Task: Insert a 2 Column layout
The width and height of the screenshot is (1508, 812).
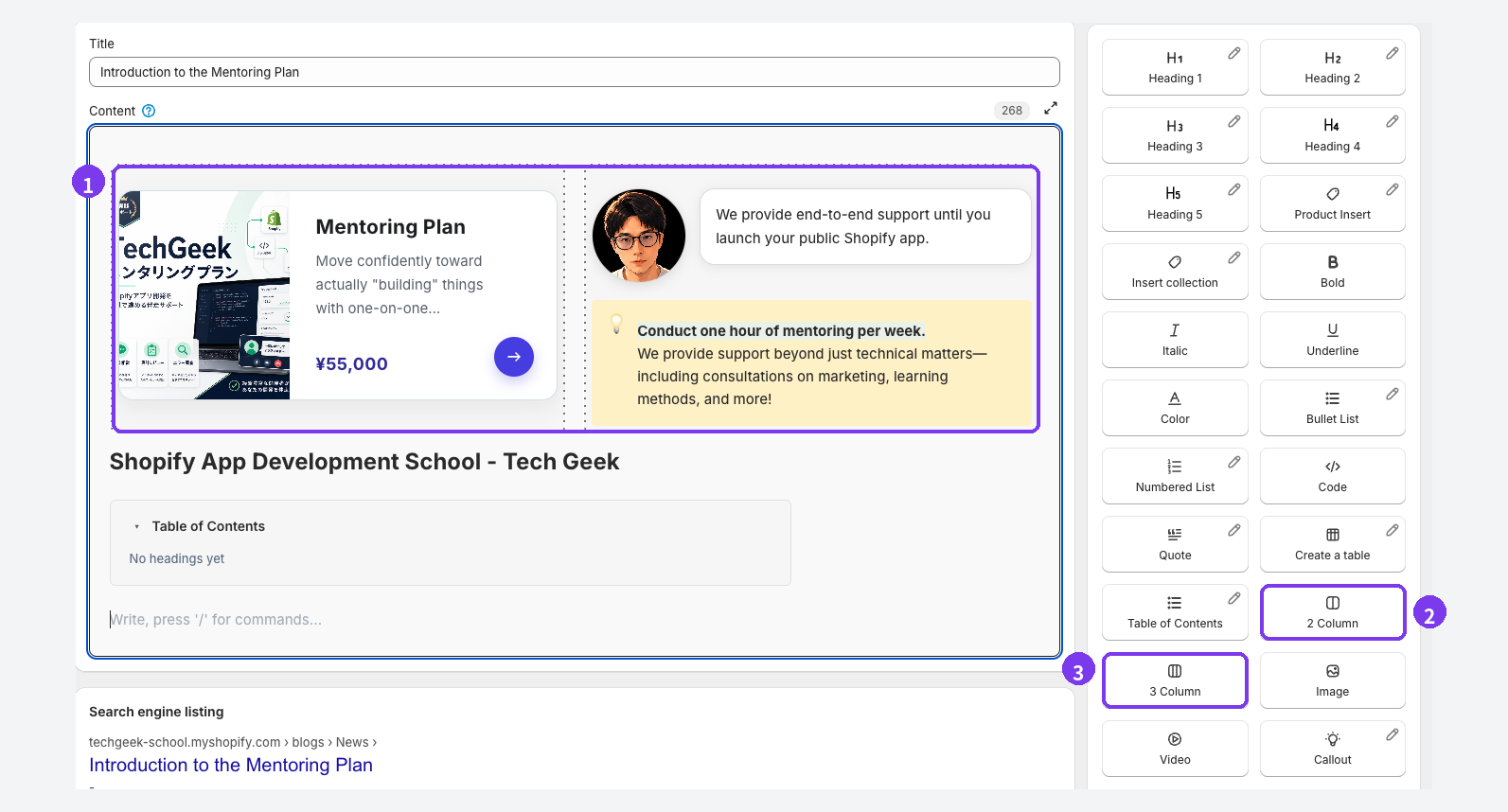Action: (1332, 612)
